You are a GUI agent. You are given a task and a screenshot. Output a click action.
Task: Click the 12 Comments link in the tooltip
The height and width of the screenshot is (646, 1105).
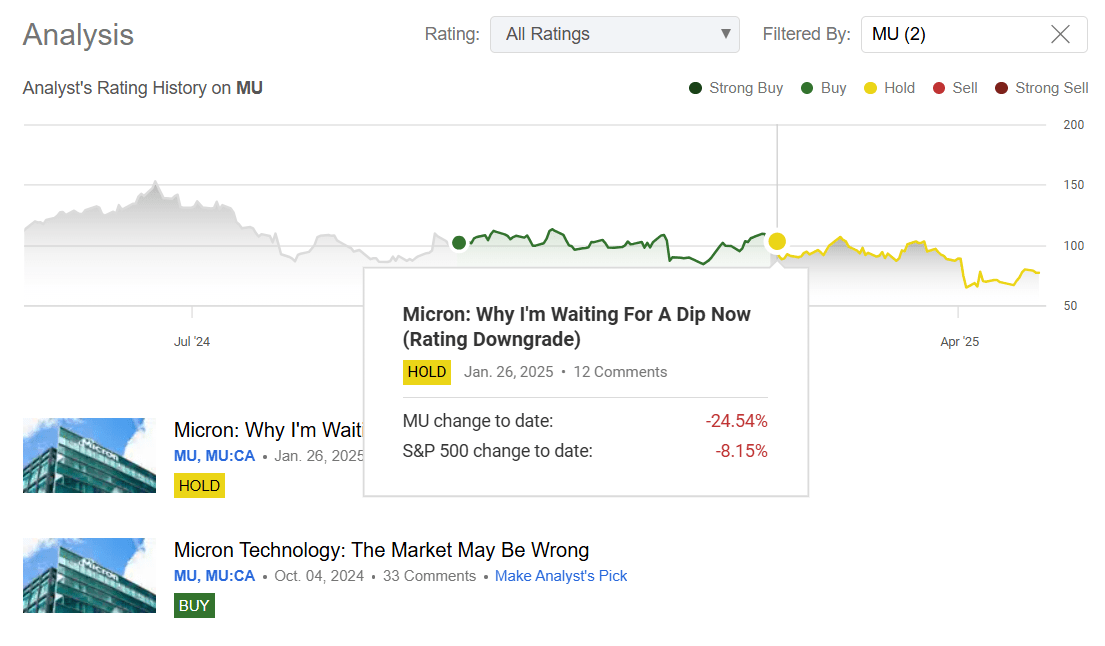[x=620, y=371]
